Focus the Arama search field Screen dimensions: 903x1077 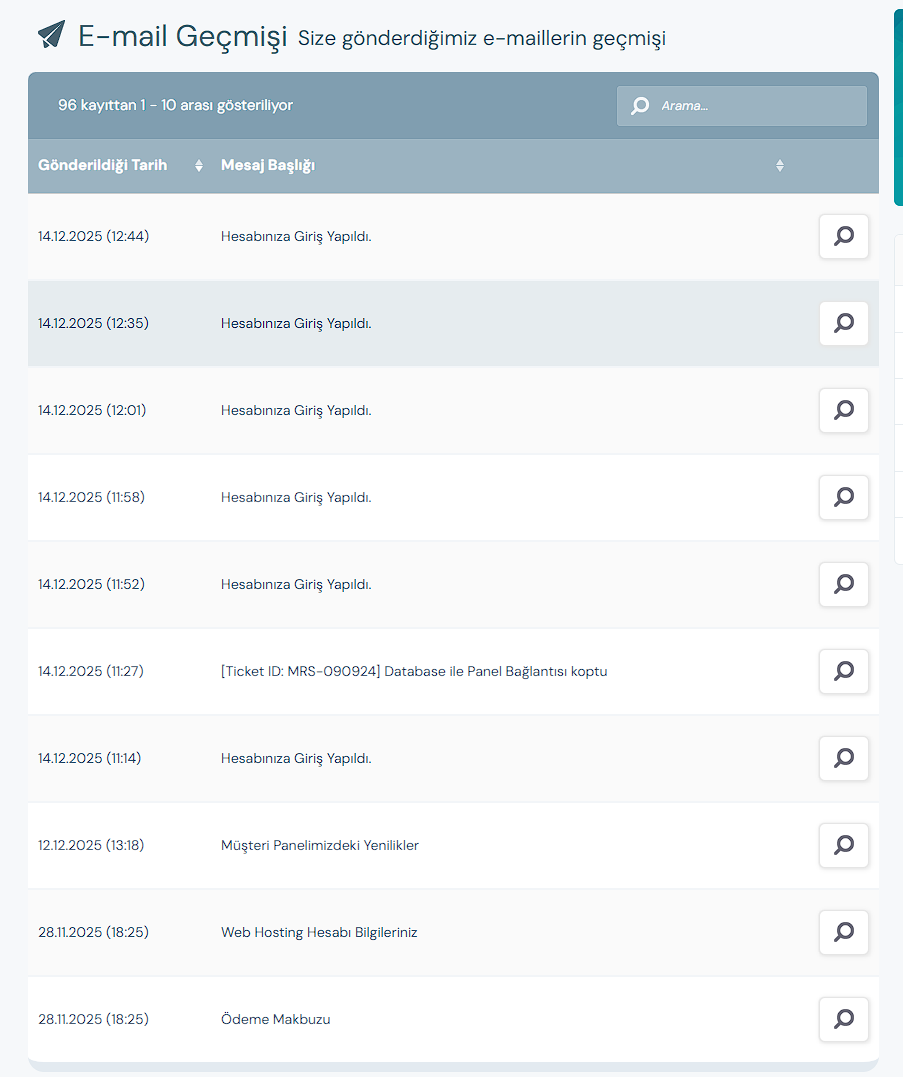coord(742,106)
